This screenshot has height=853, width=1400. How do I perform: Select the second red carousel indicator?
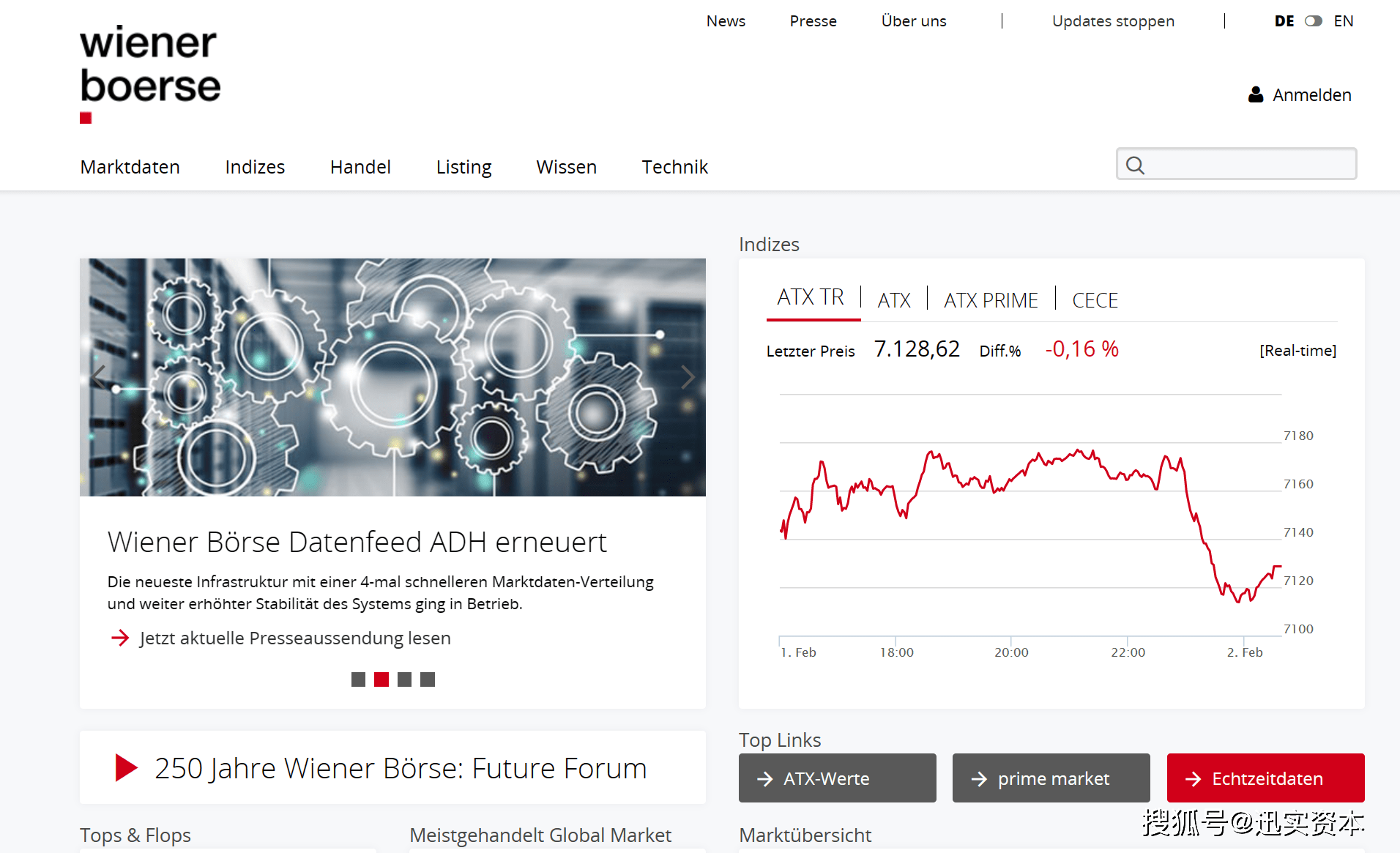[381, 679]
